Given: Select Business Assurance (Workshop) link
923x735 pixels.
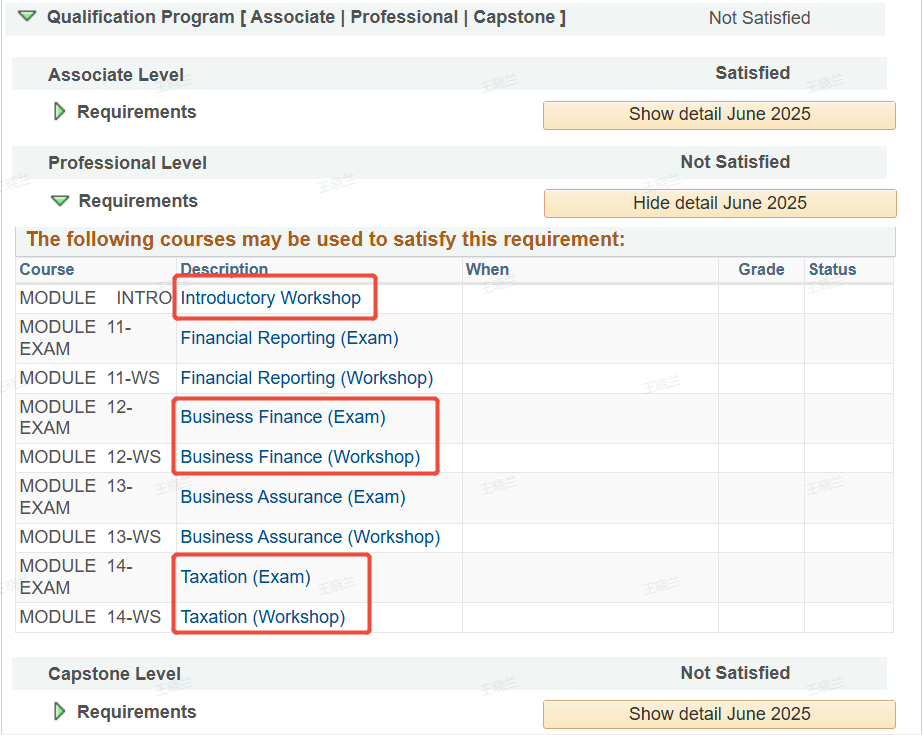Looking at the screenshot, I should tap(309, 537).
